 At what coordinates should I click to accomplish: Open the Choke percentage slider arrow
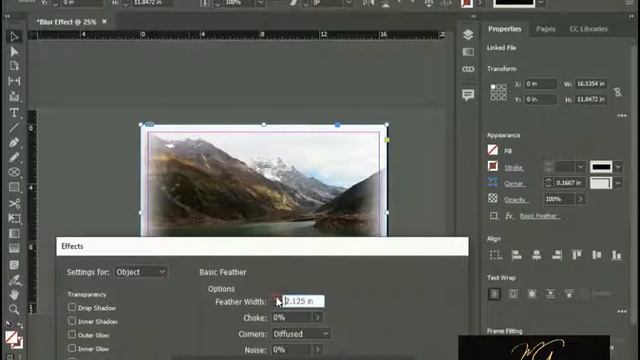tap(317, 317)
